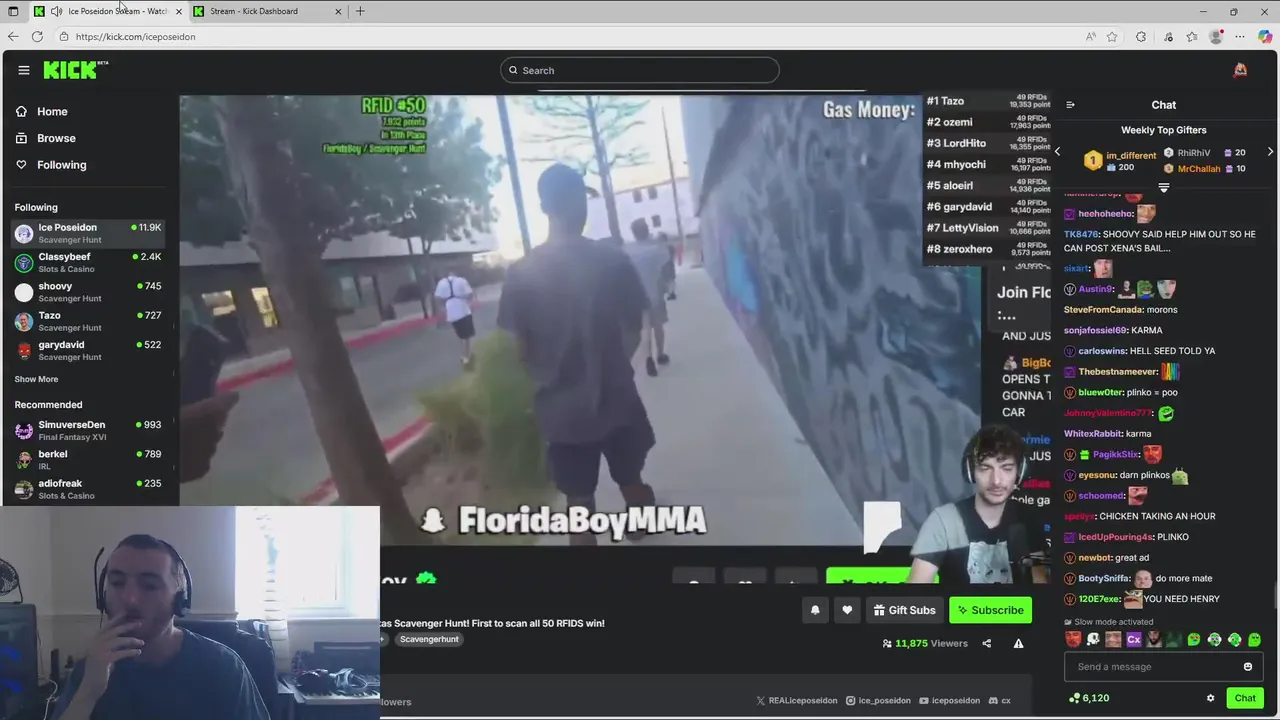The width and height of the screenshot is (1280, 720).
Task: Open Edge Copilot icon
Action: click(x=1265, y=36)
